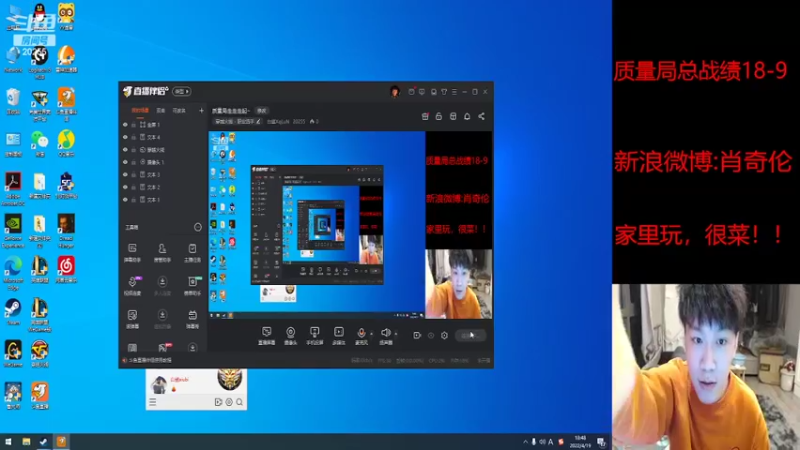800x450 pixels.
Task: Open the QQ penguin desktop icon
Action: [x=39, y=15]
